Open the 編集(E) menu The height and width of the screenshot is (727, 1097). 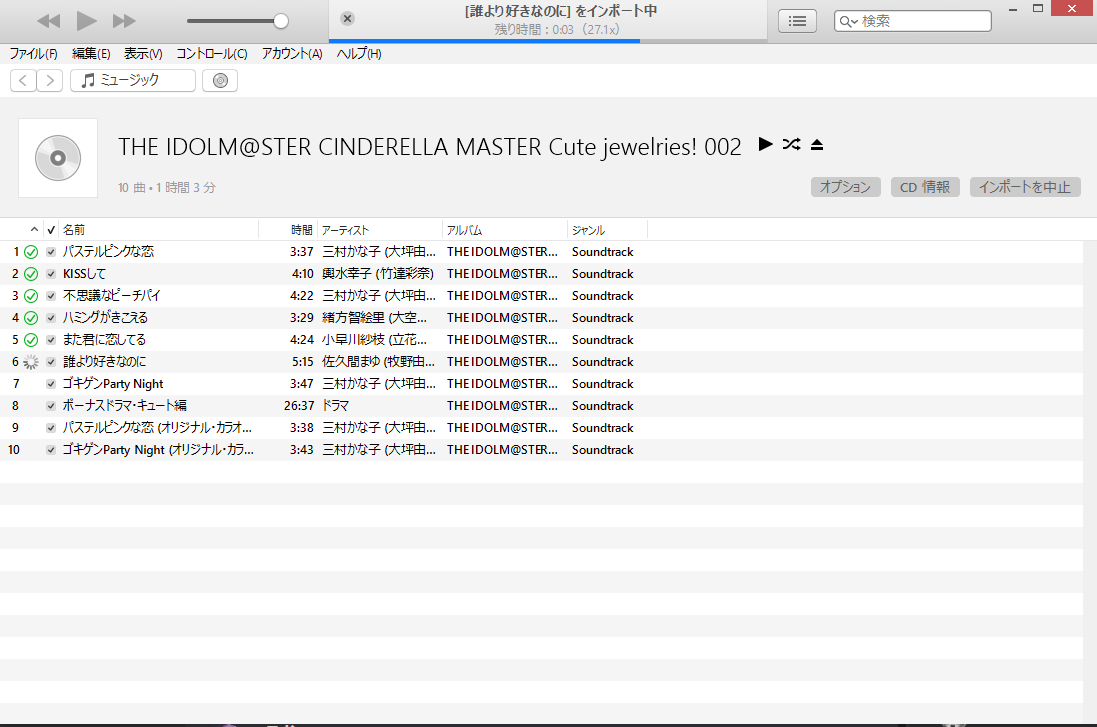[x=91, y=54]
